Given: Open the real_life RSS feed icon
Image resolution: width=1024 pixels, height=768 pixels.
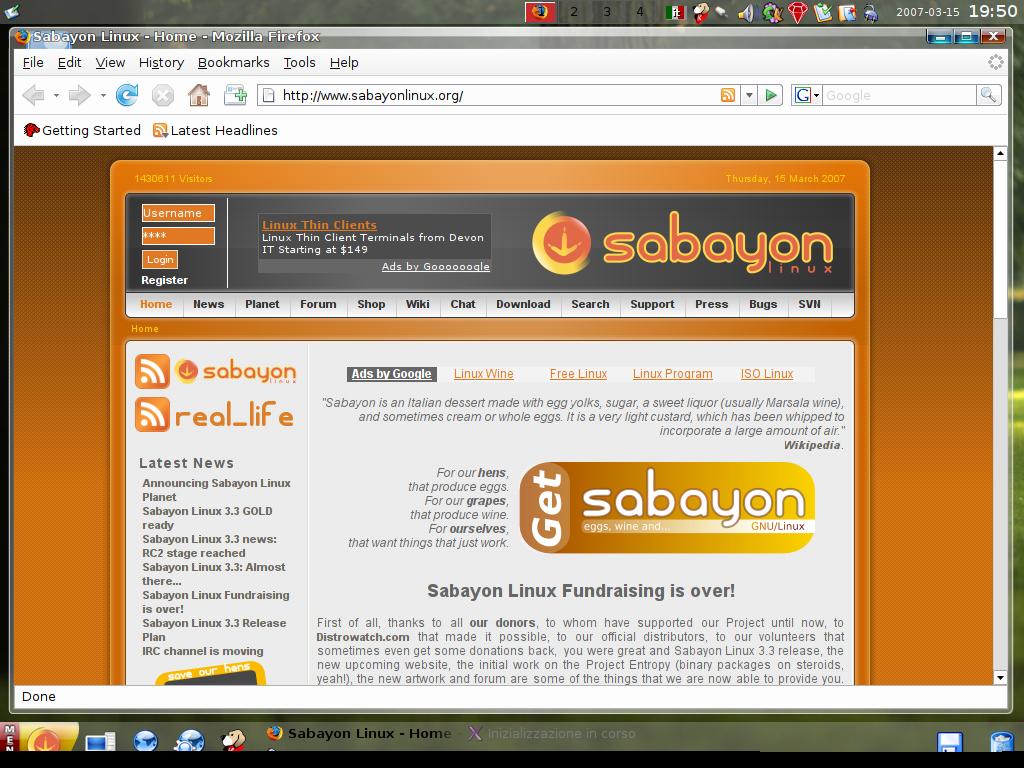Looking at the screenshot, I should pos(152,414).
